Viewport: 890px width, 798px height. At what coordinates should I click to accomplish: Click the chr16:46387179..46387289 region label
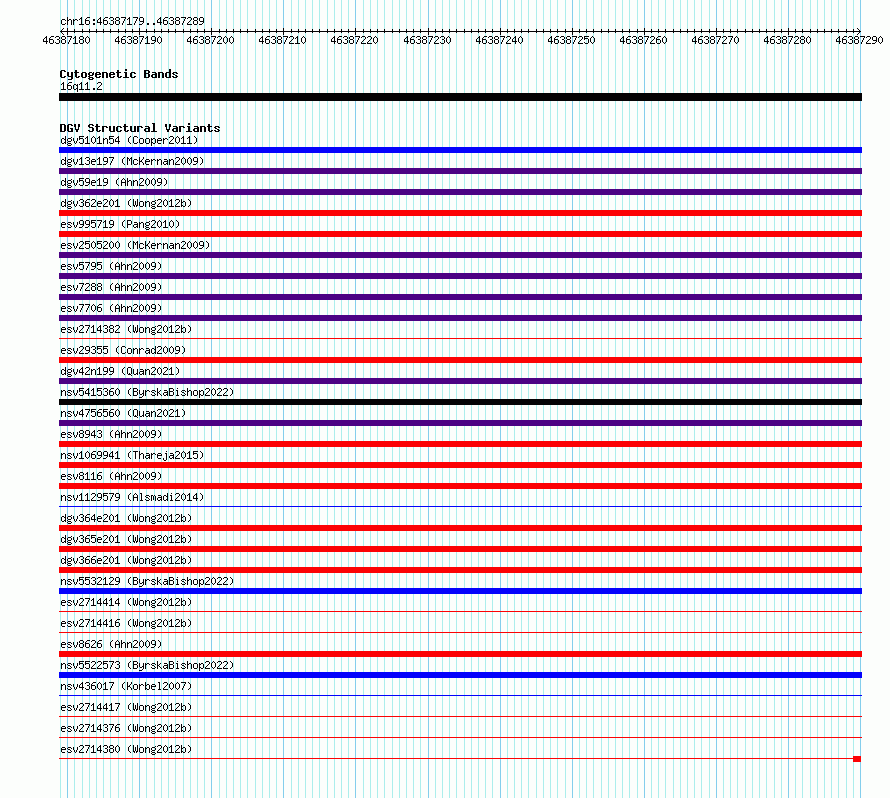[x=132, y=21]
